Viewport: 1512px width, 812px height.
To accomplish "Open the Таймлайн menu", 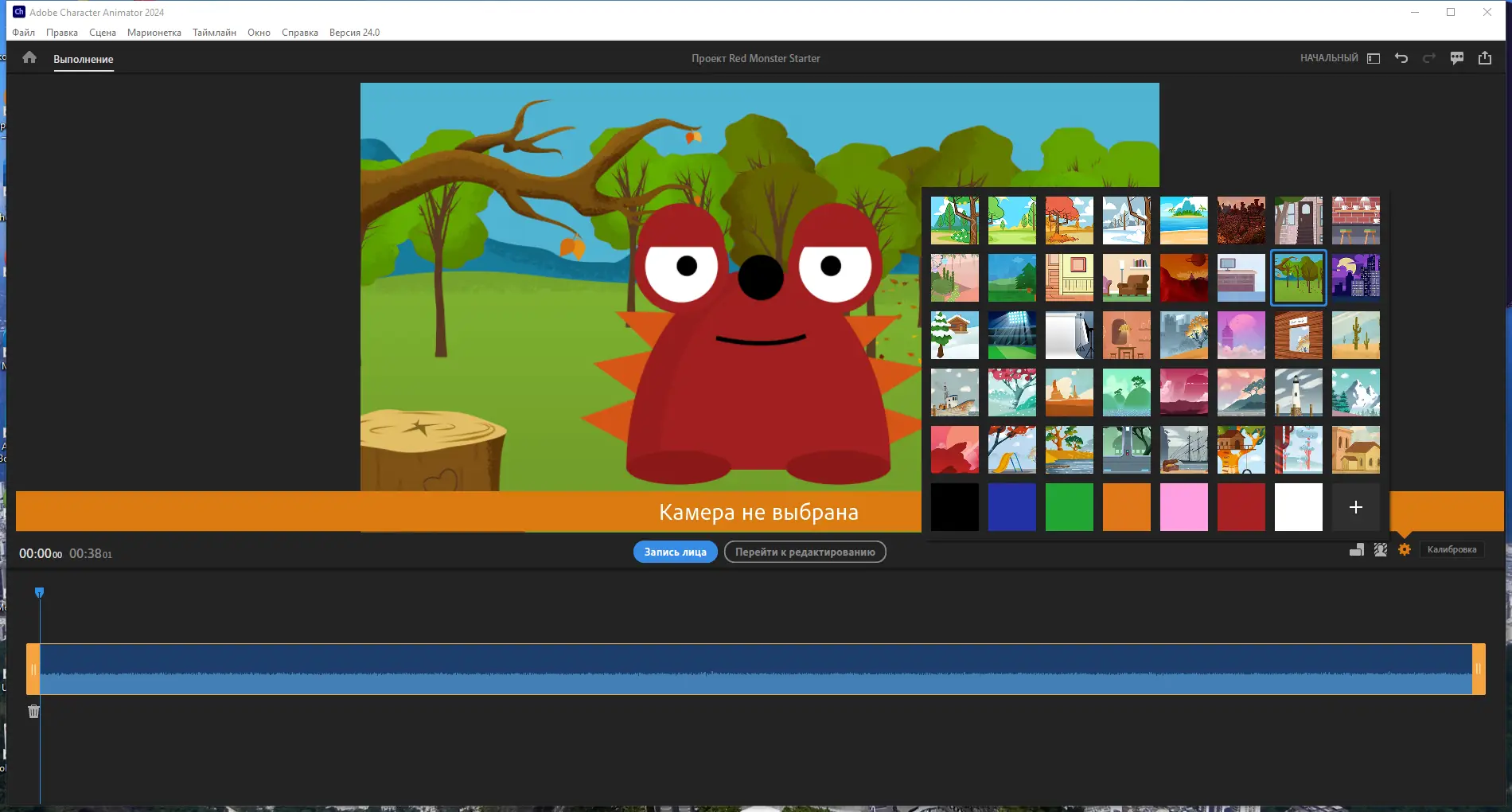I will 214,33.
